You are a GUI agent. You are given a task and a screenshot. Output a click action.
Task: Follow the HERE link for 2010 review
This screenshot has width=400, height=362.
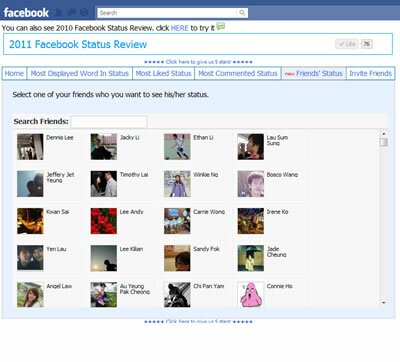click(x=180, y=28)
